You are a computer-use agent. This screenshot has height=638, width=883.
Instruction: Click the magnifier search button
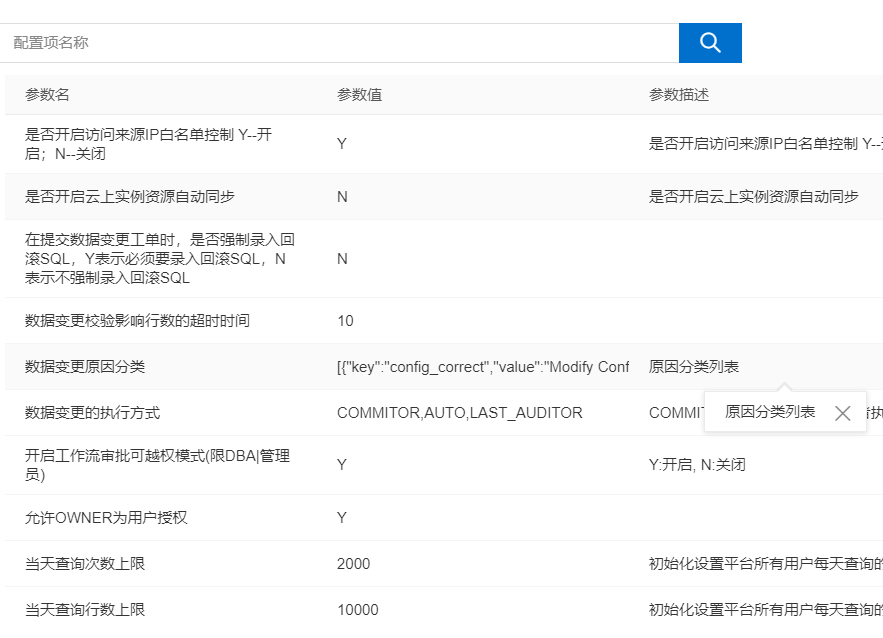click(710, 43)
